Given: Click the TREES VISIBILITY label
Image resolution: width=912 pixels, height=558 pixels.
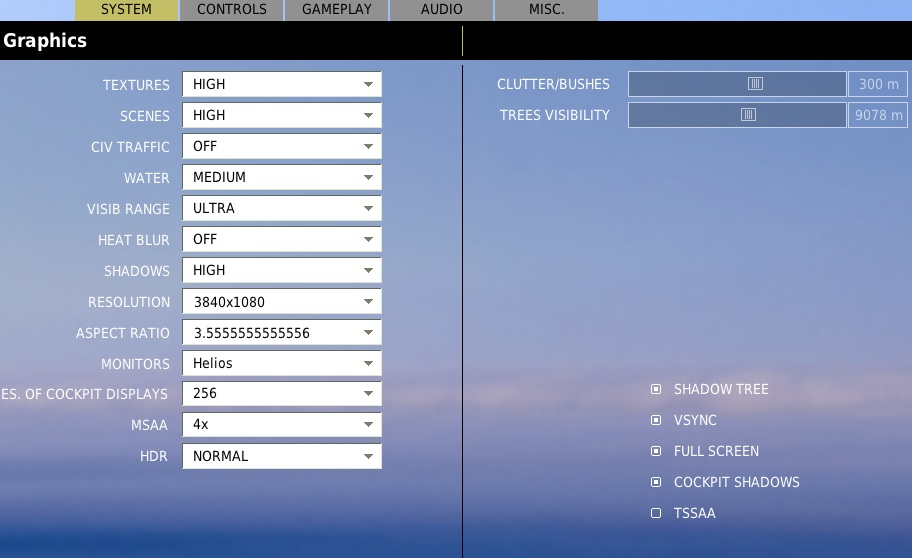Looking at the screenshot, I should coord(555,115).
